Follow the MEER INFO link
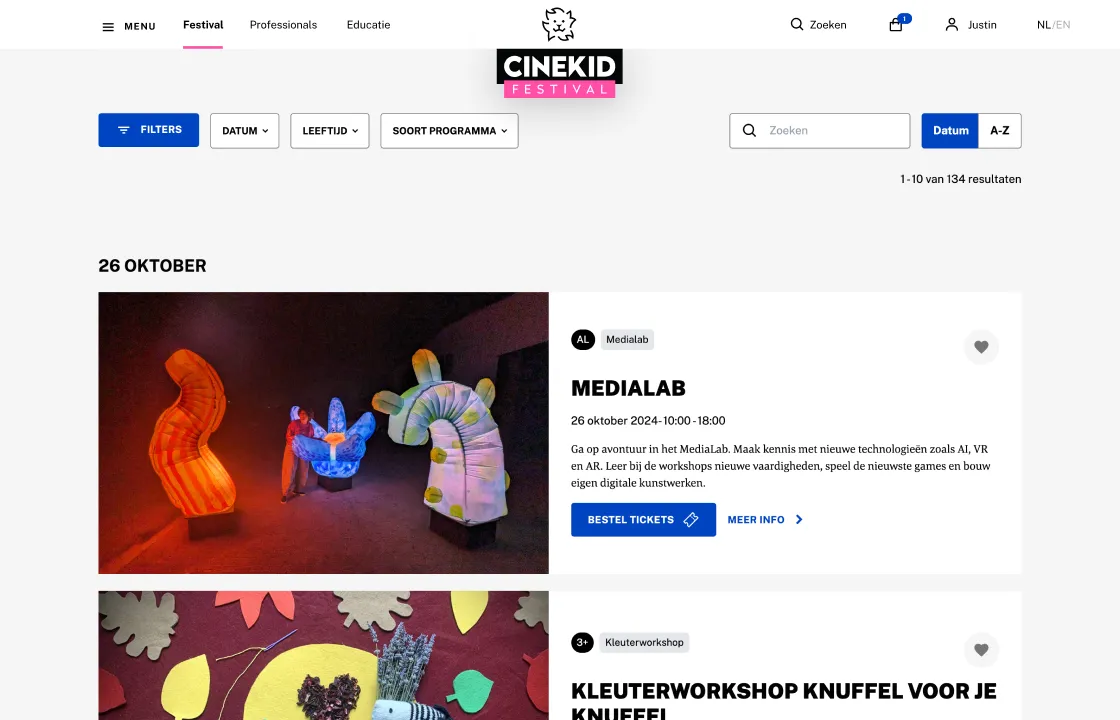 pos(765,520)
